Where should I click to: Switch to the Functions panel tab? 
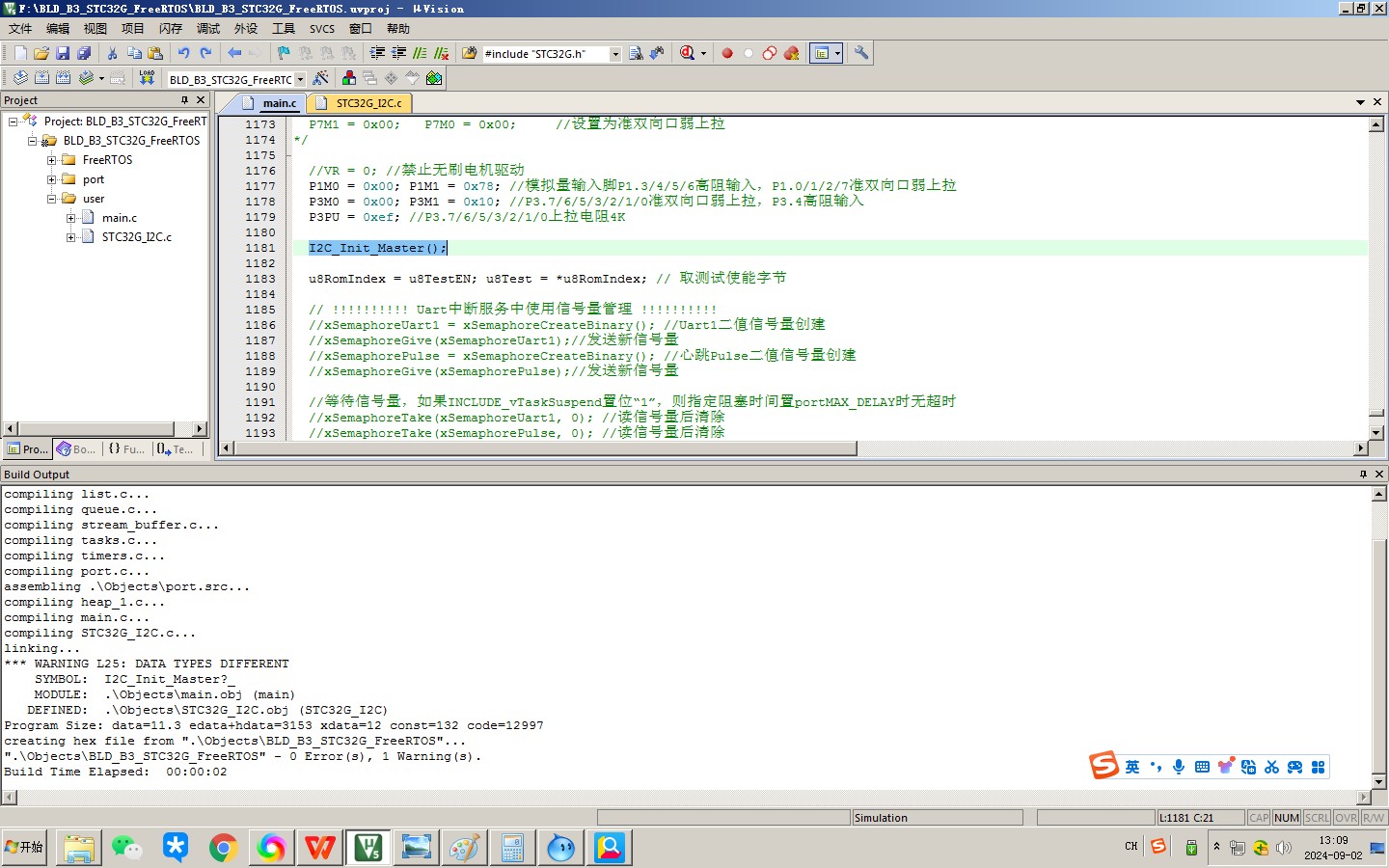tap(126, 449)
